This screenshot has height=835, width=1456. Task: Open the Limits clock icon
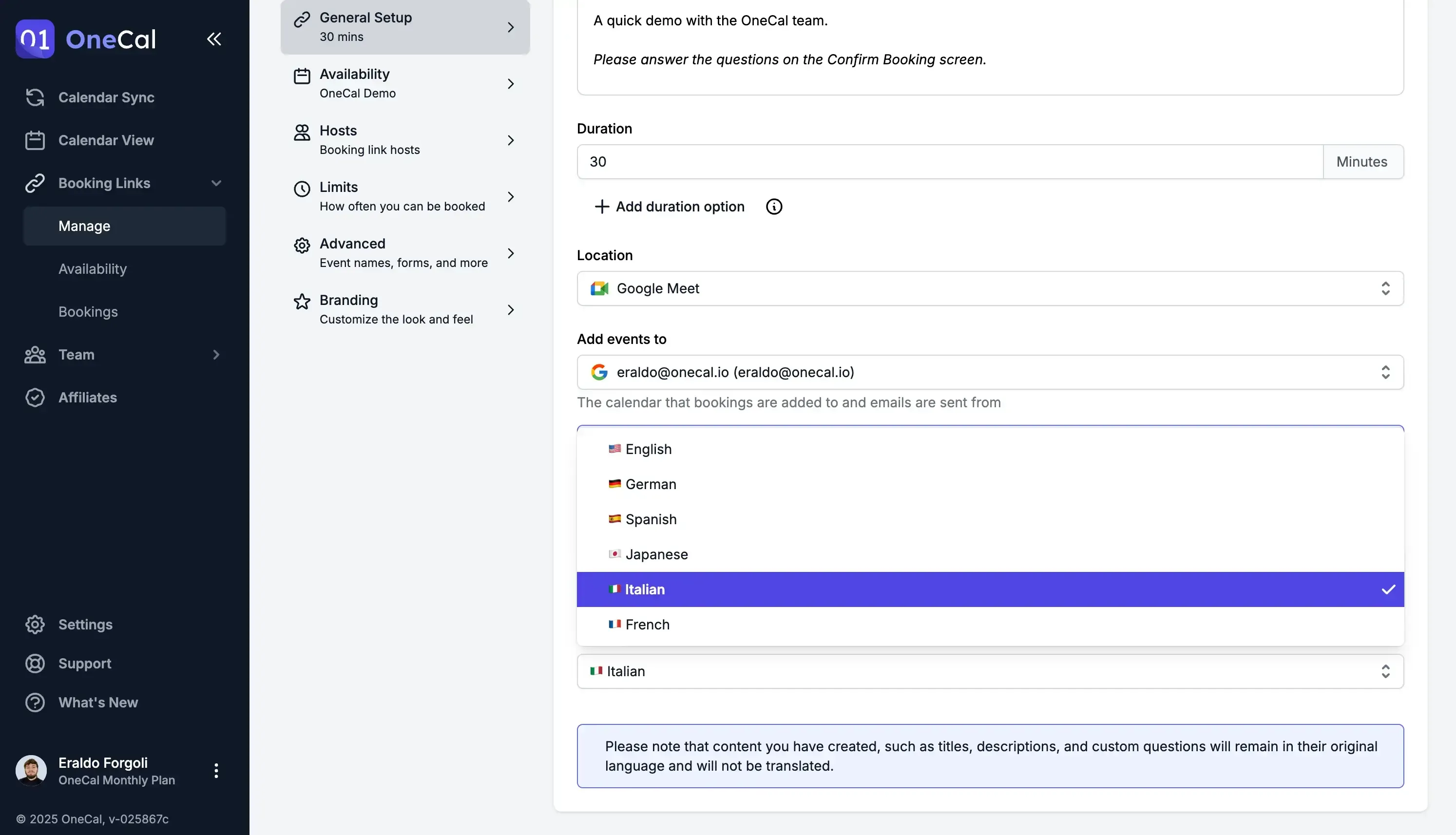click(302, 189)
